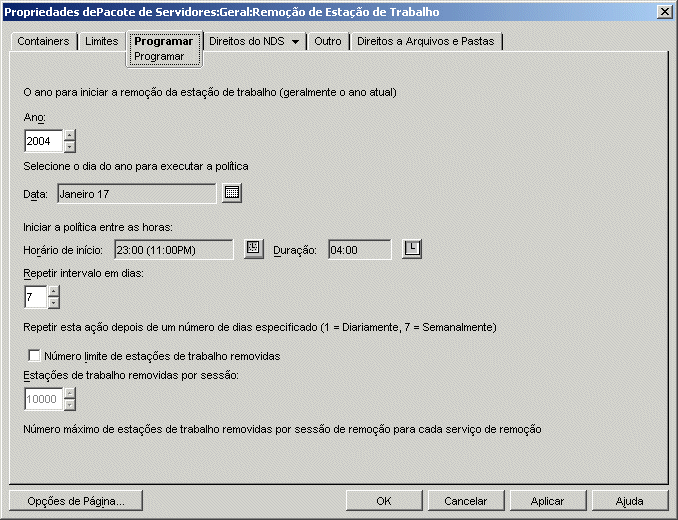Viewport: 678px width, 520px height.
Task: Click the 'Repetir intervalo em dias' label
Action: click(83, 273)
